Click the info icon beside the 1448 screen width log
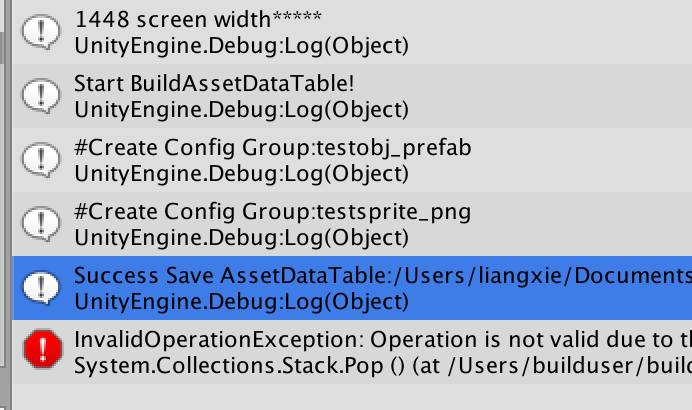692x410 pixels. [39, 32]
